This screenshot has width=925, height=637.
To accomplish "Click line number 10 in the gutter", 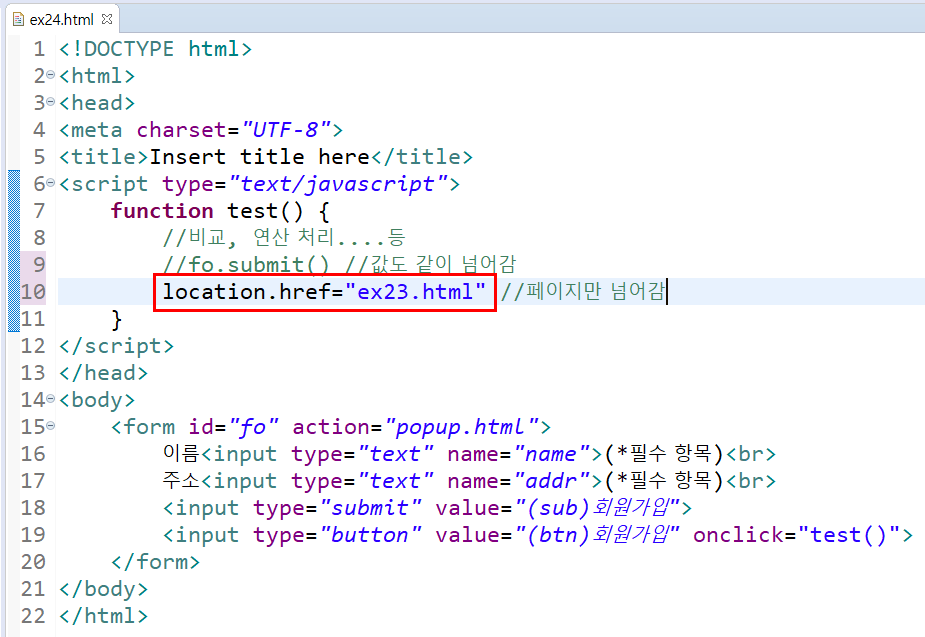I will click(33, 292).
